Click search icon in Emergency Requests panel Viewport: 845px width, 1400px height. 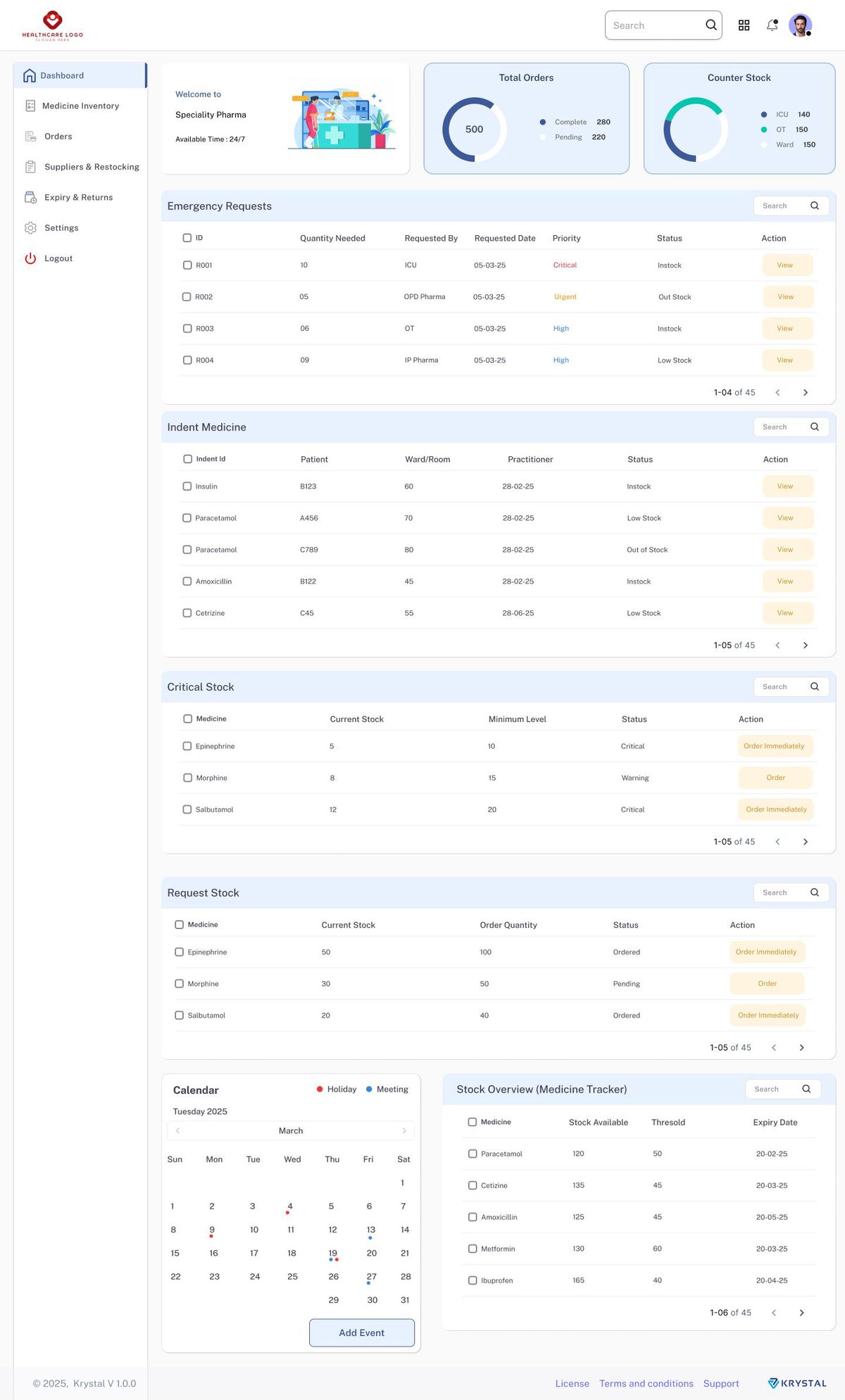[x=815, y=206]
